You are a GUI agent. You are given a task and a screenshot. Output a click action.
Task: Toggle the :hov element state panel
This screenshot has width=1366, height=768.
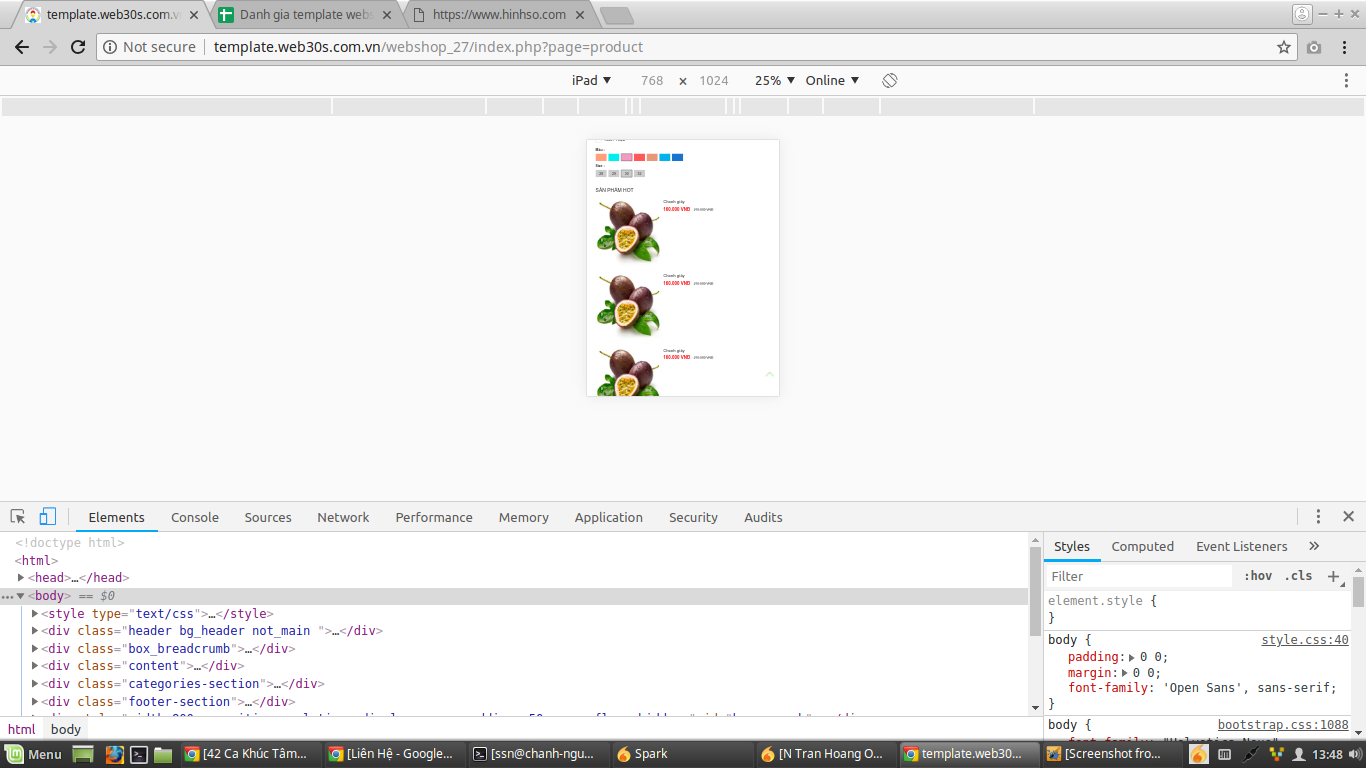click(1258, 576)
